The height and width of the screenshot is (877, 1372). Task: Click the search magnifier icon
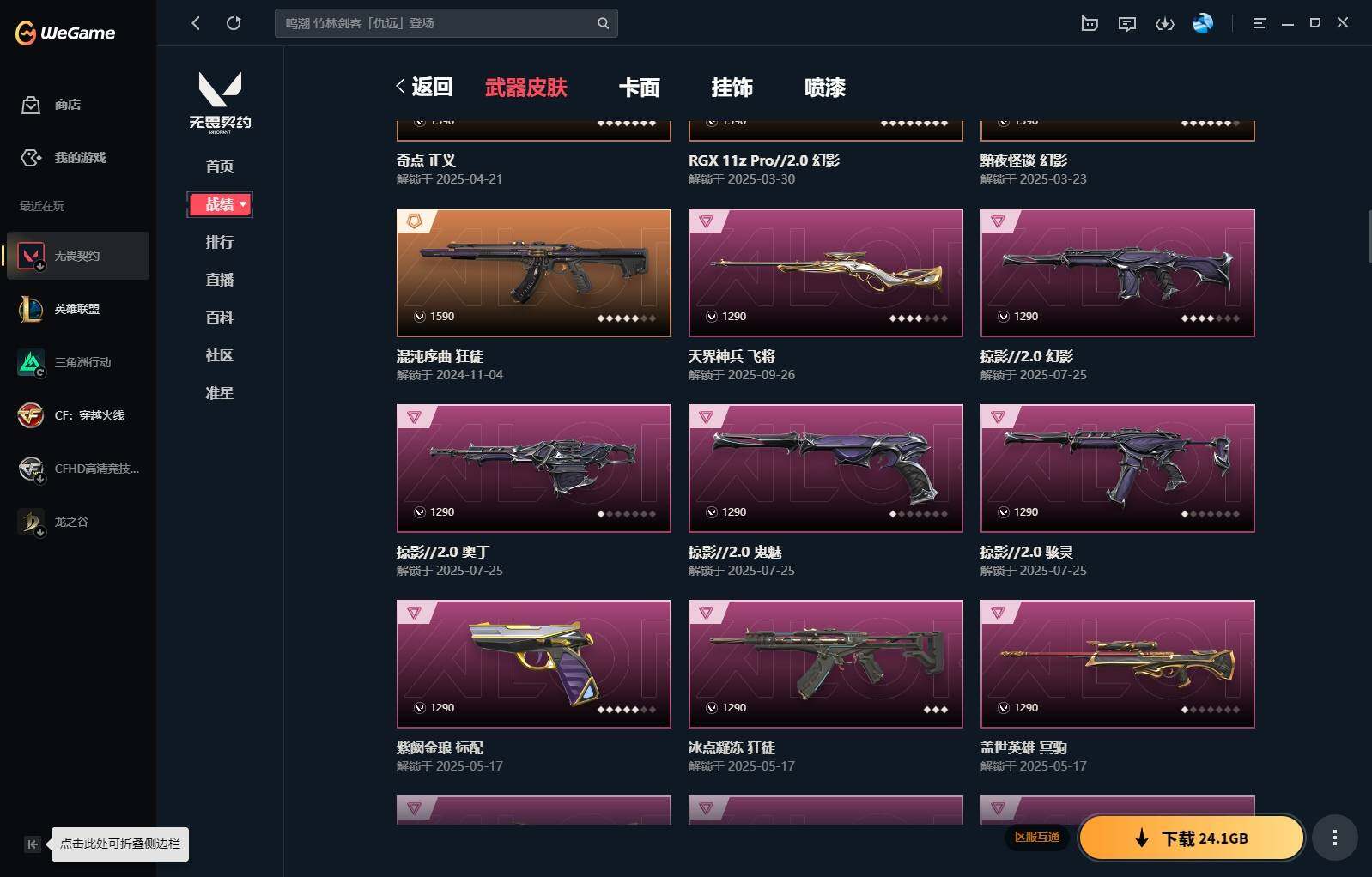point(603,23)
